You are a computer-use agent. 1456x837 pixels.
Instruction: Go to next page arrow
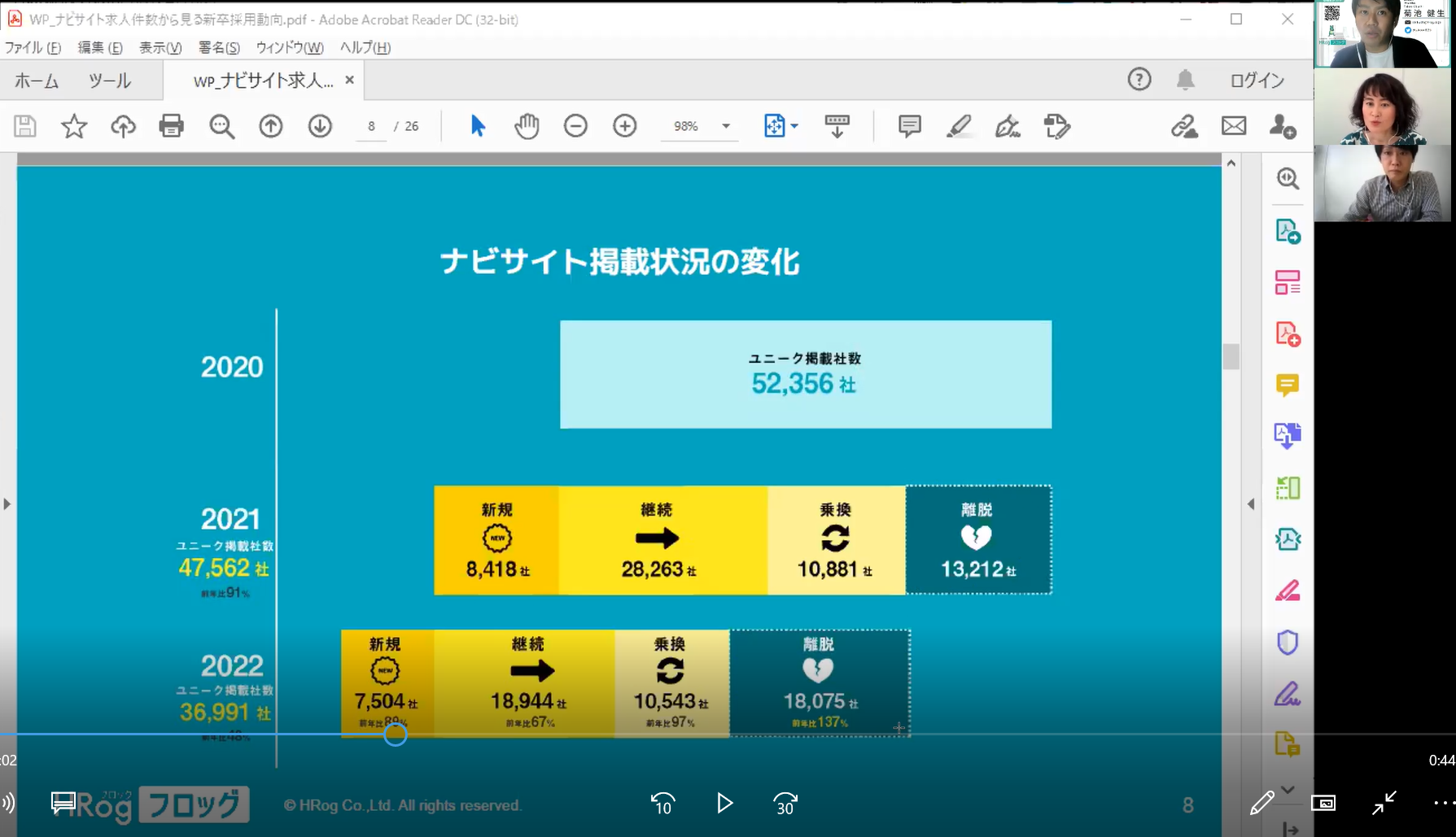coord(320,126)
